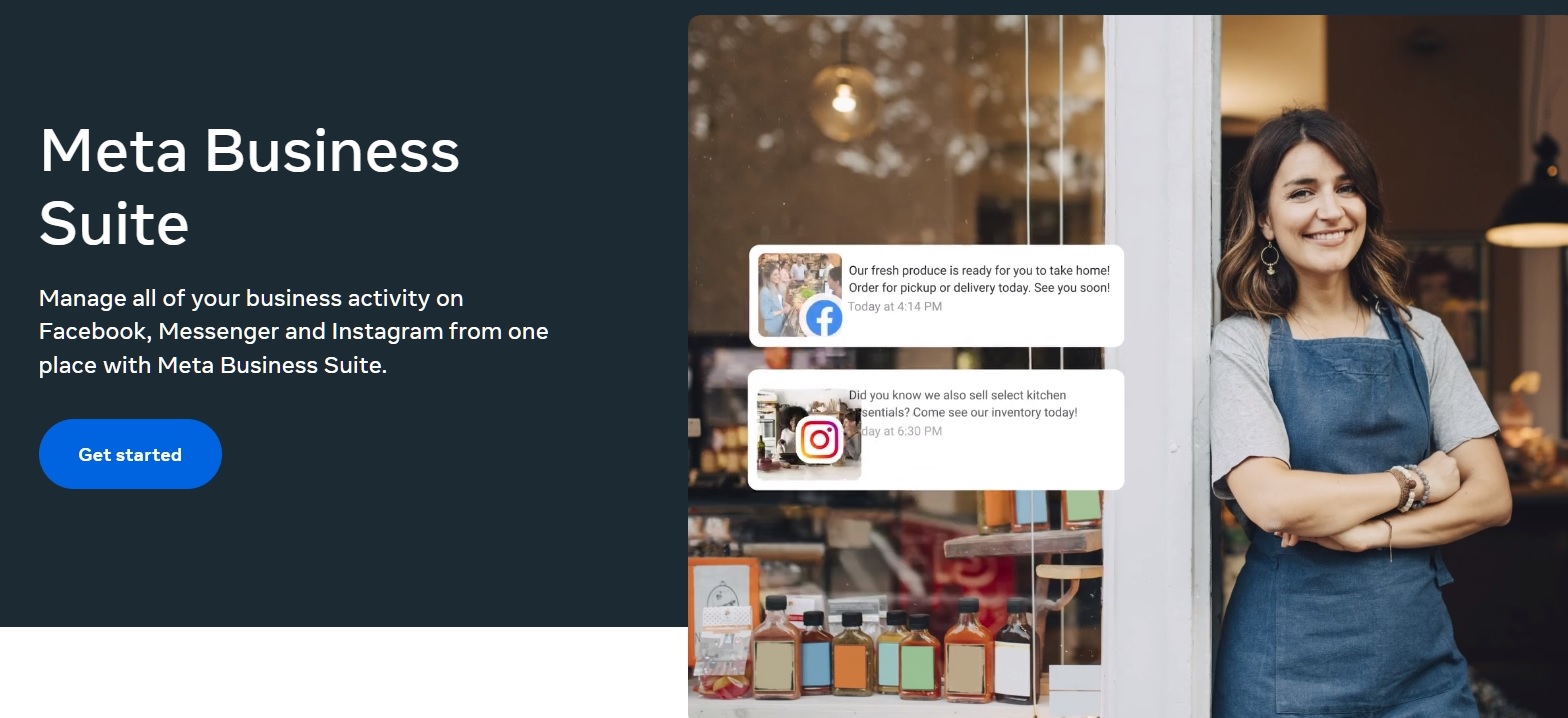Image resolution: width=1568 pixels, height=718 pixels.
Task: Click the Meta Business Suite heading
Action: click(249, 186)
